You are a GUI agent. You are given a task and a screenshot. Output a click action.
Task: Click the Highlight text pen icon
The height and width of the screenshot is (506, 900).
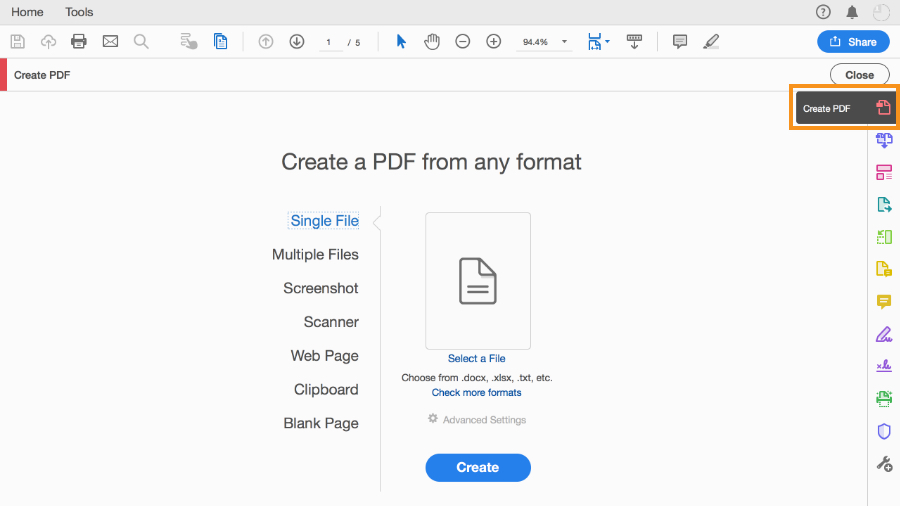click(x=711, y=41)
